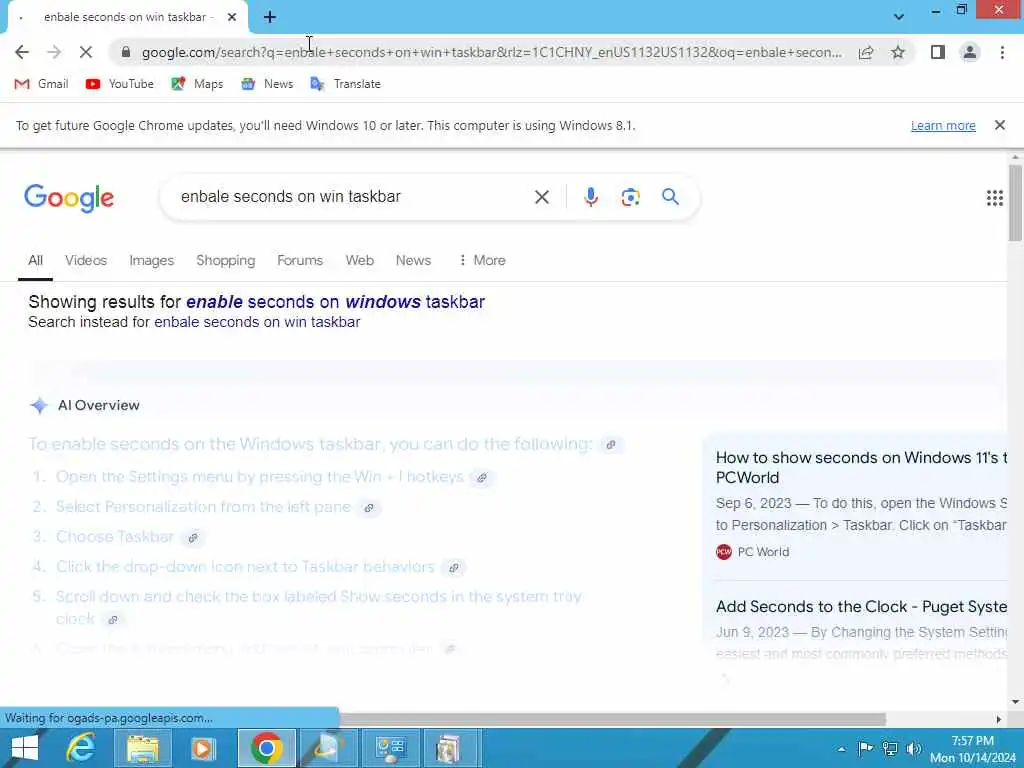Image resolution: width=1024 pixels, height=768 pixels.
Task: Expand the More search filters
Action: point(482,261)
